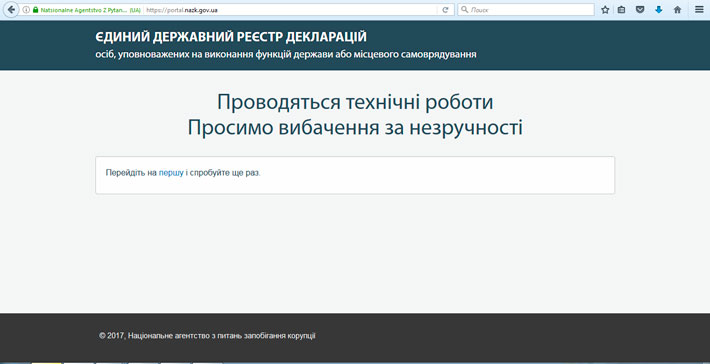Image resolution: width=710 pixels, height=364 pixels.
Task: Reload the page with the refresh icon
Action: pyautogui.click(x=445, y=10)
